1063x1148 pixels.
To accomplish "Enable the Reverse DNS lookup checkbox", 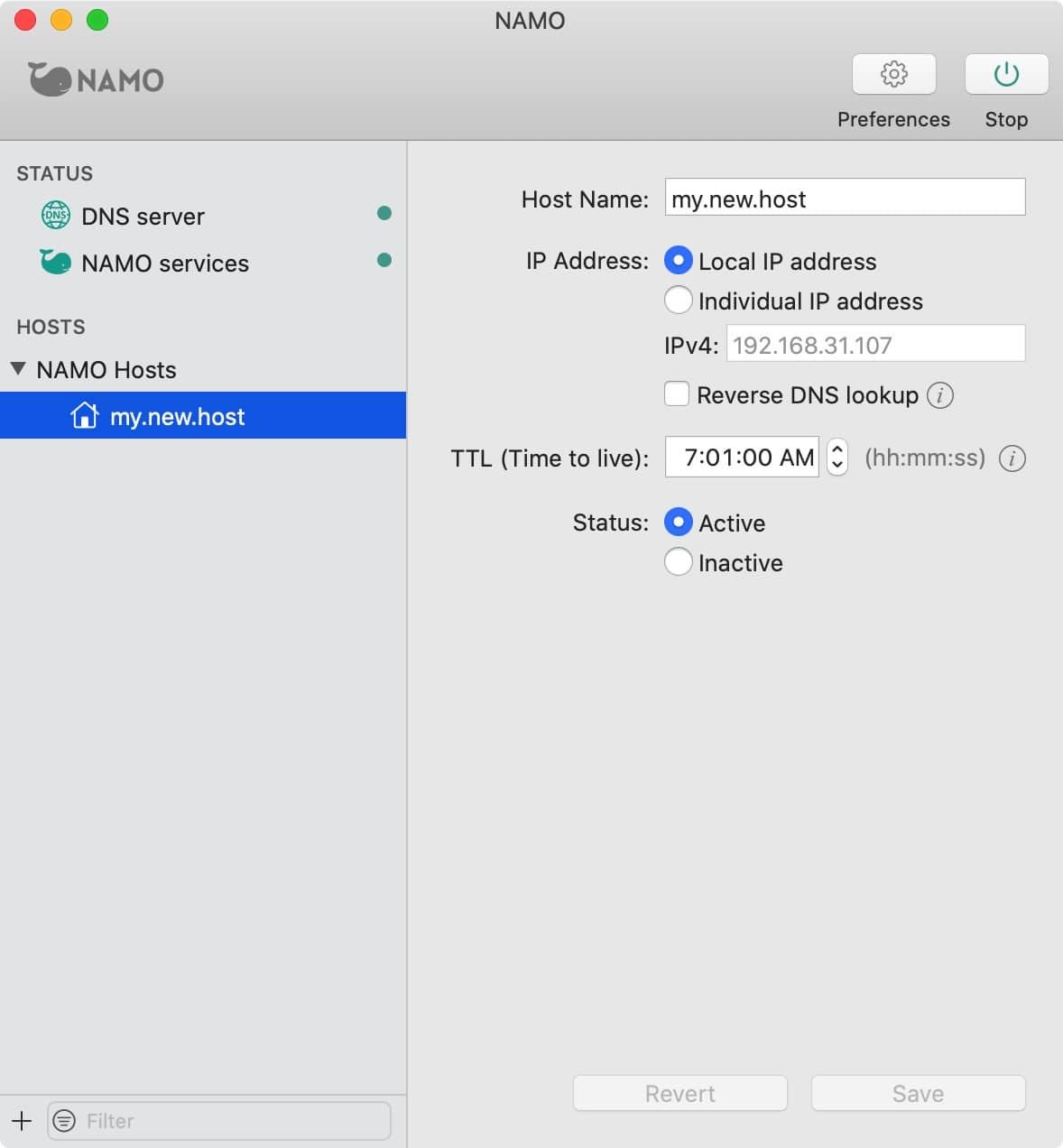I will click(x=677, y=394).
